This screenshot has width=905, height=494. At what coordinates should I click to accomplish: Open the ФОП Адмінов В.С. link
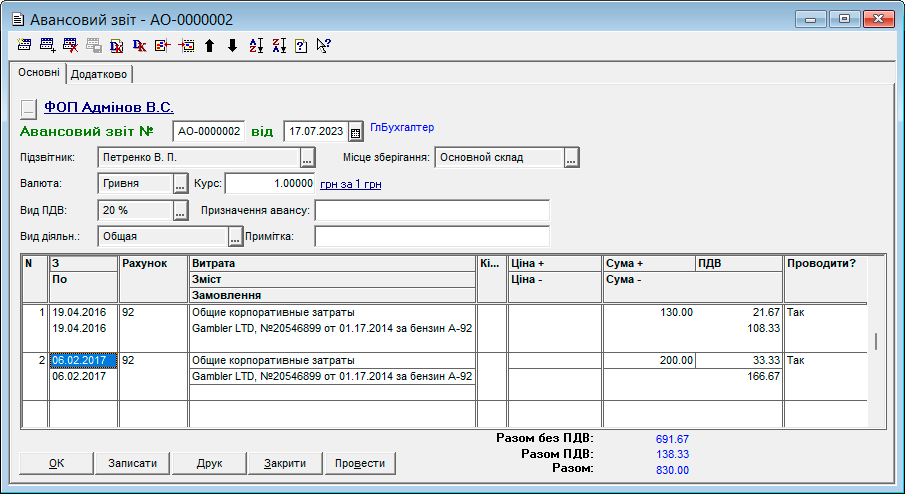[x=109, y=107]
